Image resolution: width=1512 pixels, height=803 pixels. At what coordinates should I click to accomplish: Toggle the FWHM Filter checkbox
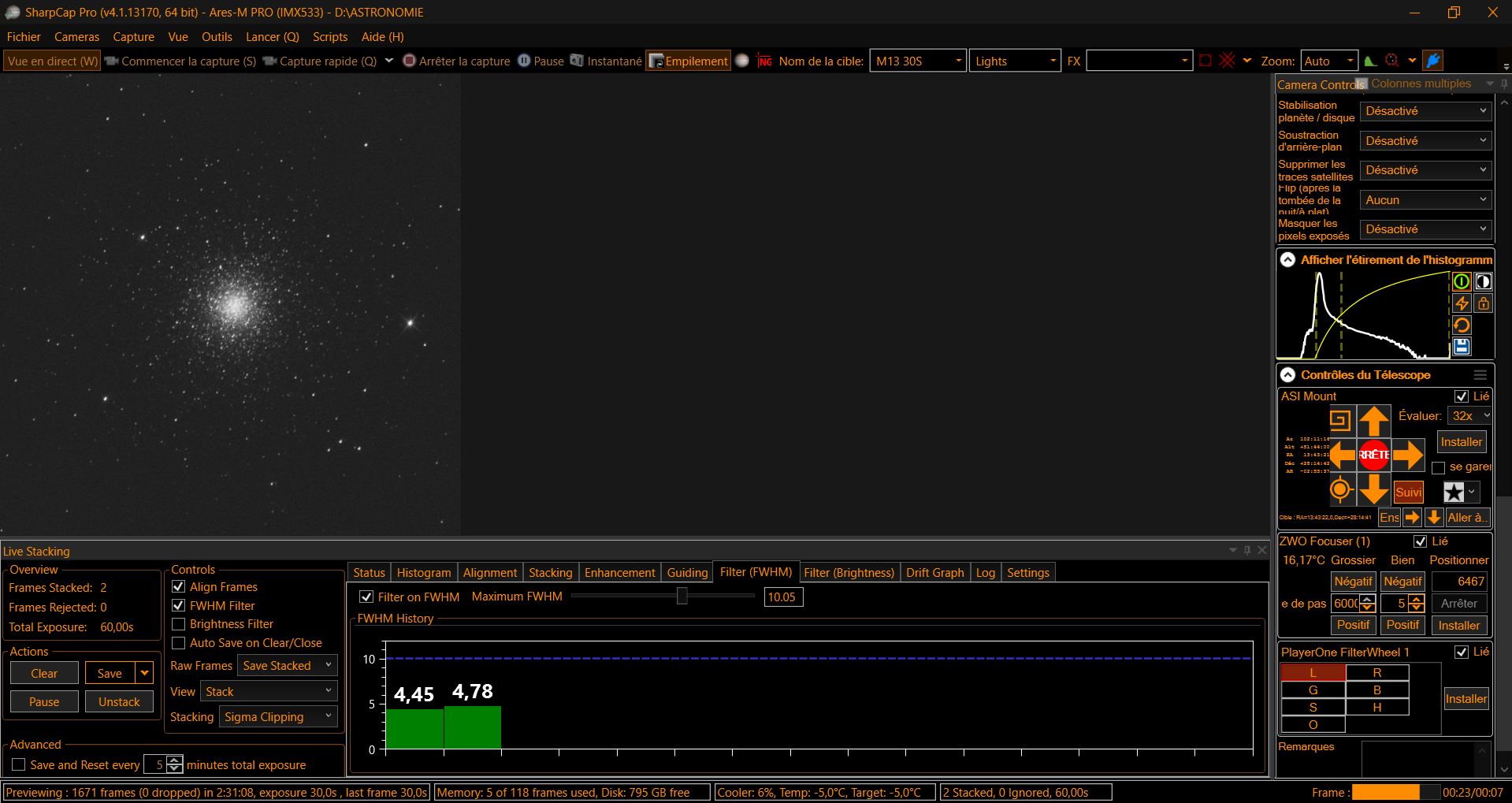pyautogui.click(x=179, y=605)
